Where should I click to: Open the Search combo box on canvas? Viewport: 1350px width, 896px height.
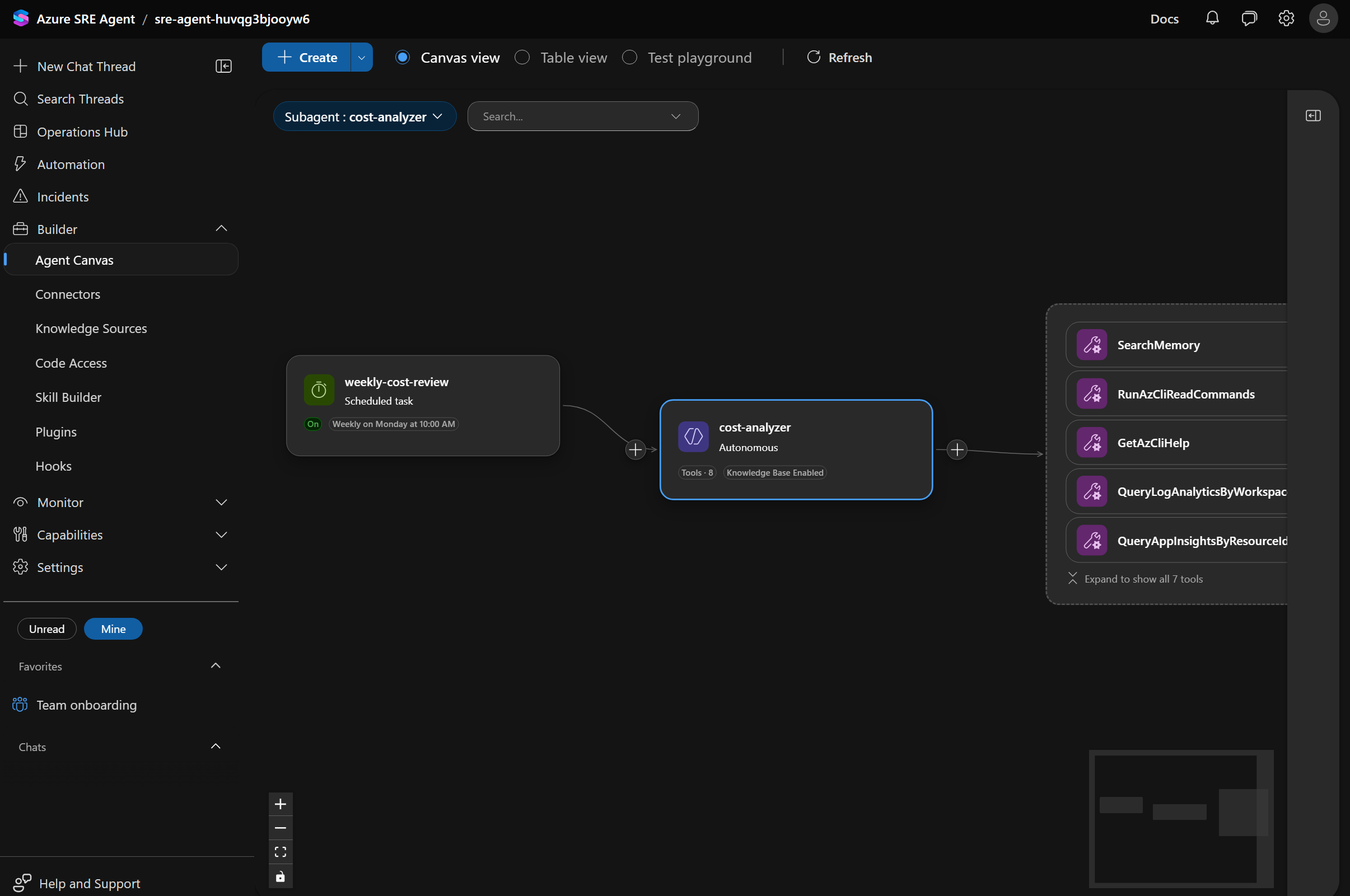pyautogui.click(x=583, y=116)
